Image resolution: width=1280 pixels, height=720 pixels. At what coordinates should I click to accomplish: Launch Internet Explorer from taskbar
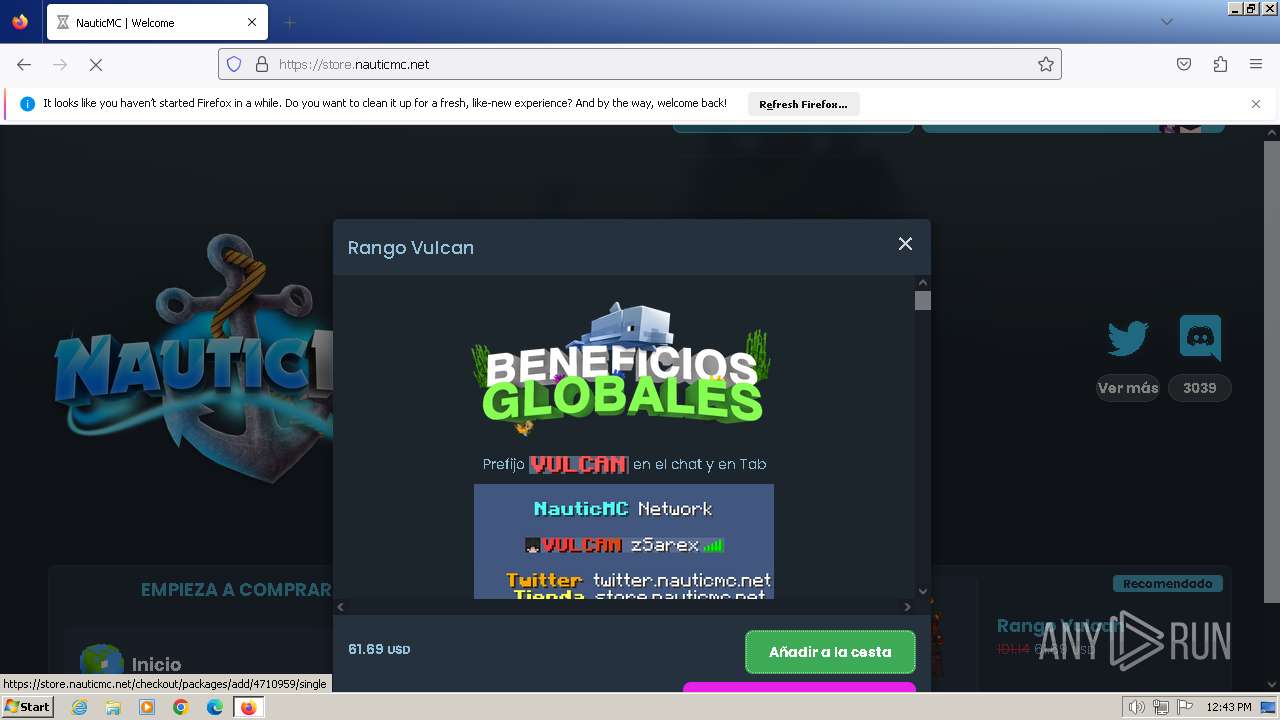(79, 707)
